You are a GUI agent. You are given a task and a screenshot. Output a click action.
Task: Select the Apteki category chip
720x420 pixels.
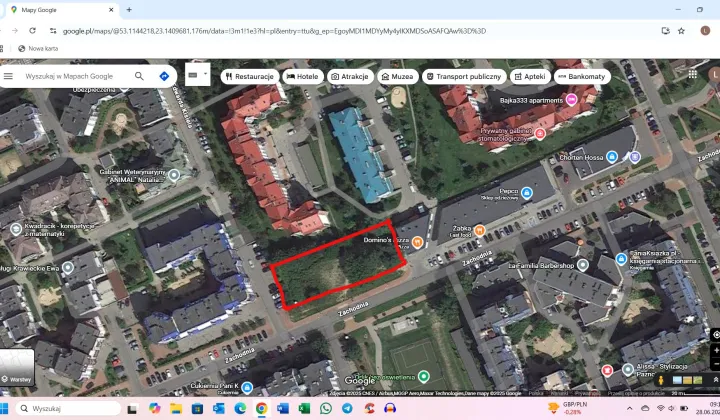point(530,77)
